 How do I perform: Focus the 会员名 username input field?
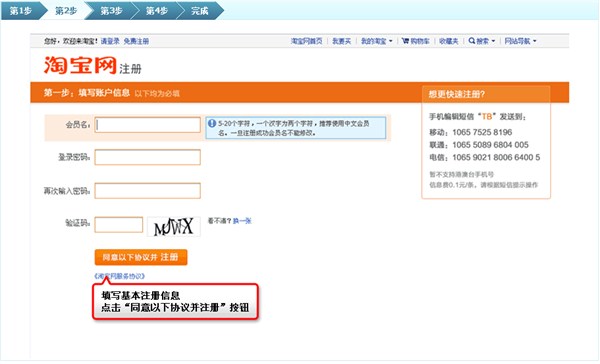(148, 125)
